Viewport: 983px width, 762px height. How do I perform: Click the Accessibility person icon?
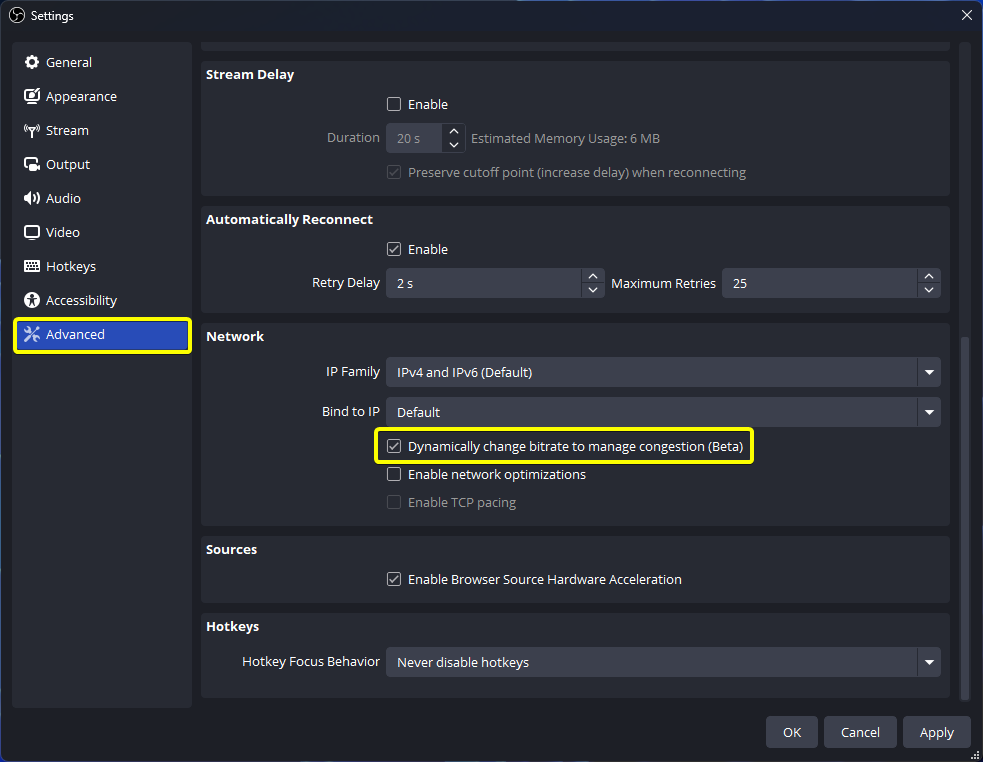tap(31, 300)
